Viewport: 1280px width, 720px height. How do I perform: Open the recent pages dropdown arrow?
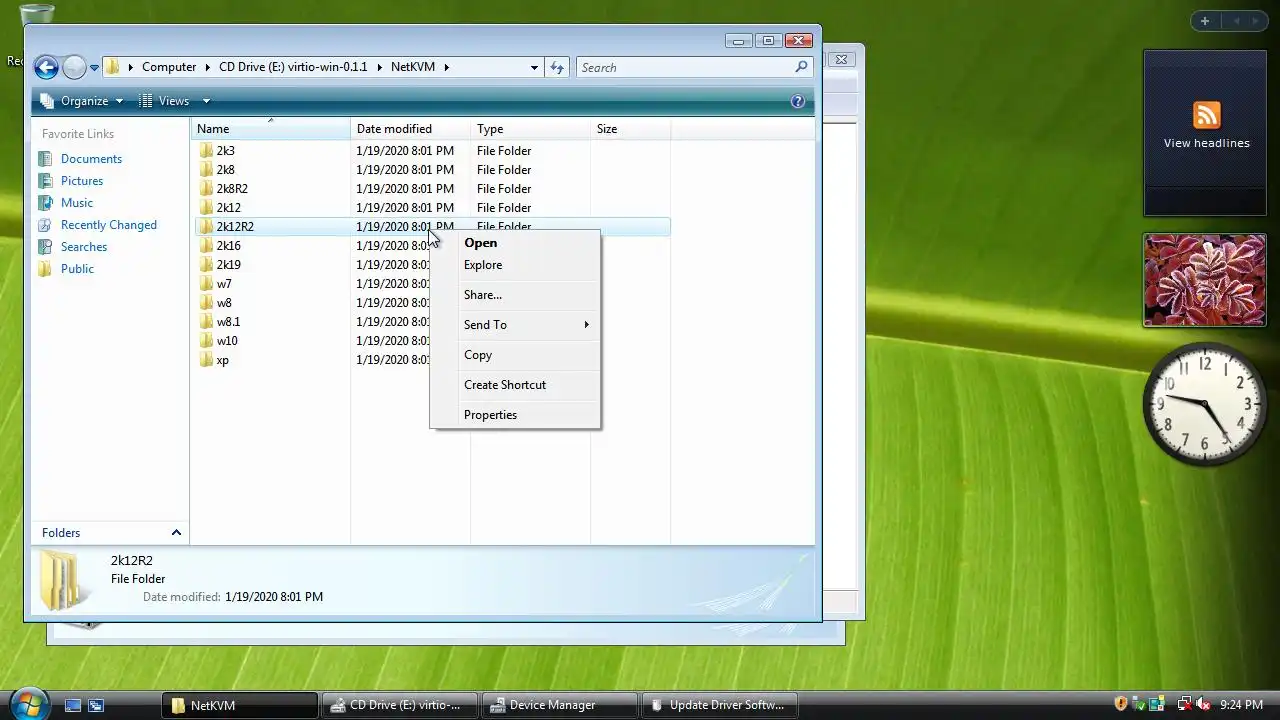click(94, 68)
